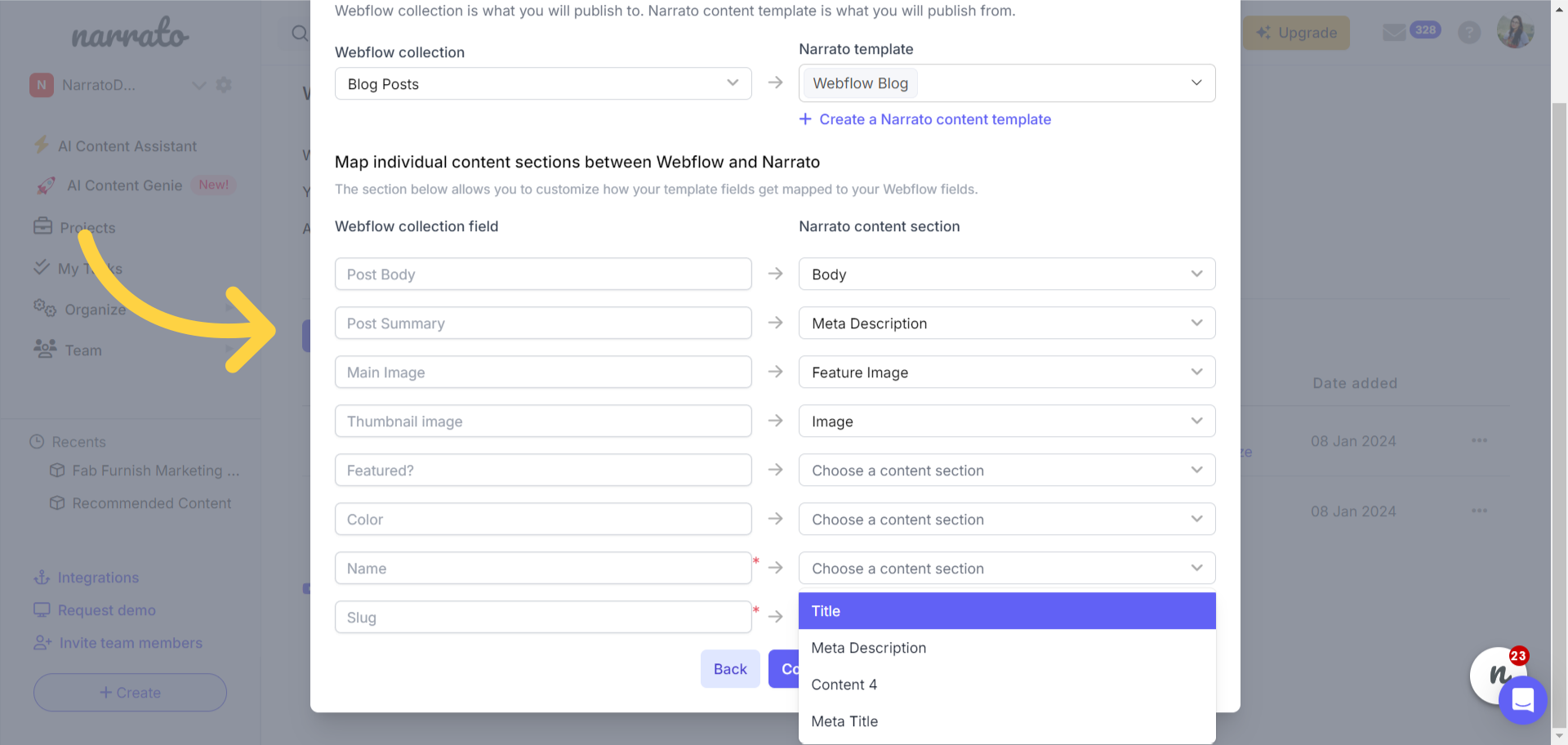
Task: Click the Post Body field
Action: (543, 274)
